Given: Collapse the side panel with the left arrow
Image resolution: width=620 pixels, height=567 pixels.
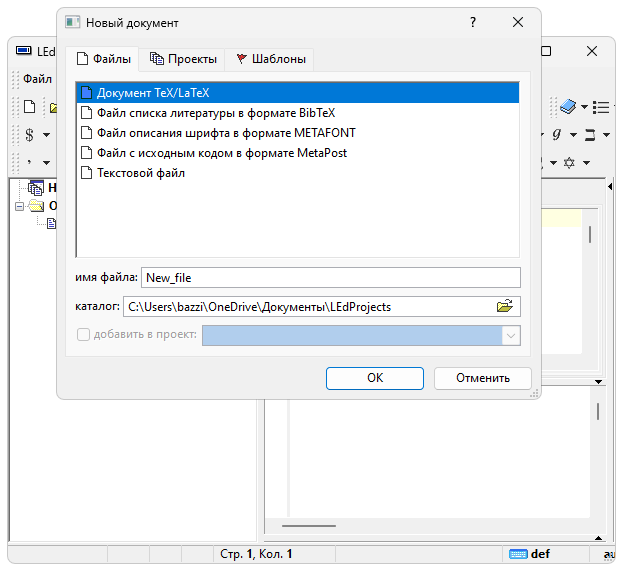Looking at the screenshot, I should [x=610, y=186].
